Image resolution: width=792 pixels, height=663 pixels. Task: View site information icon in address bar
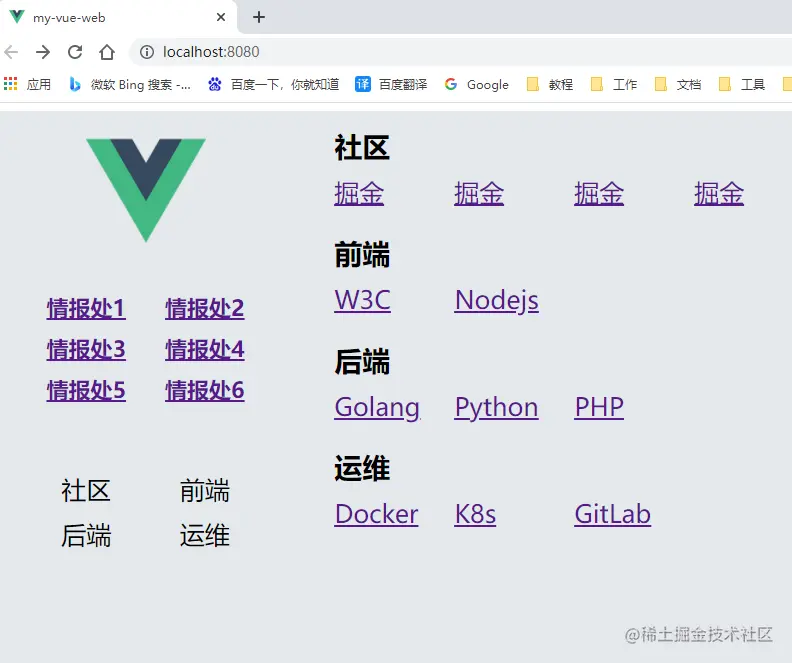pos(146,52)
